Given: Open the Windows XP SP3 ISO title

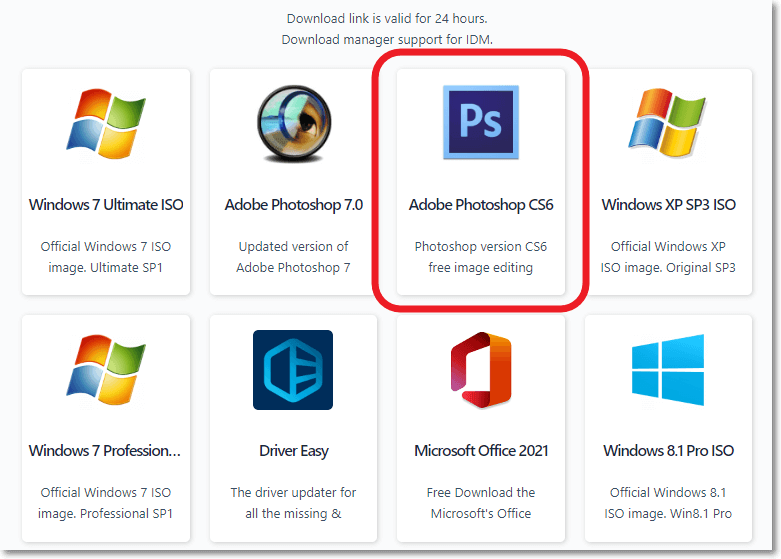Looking at the screenshot, I should (x=668, y=205).
